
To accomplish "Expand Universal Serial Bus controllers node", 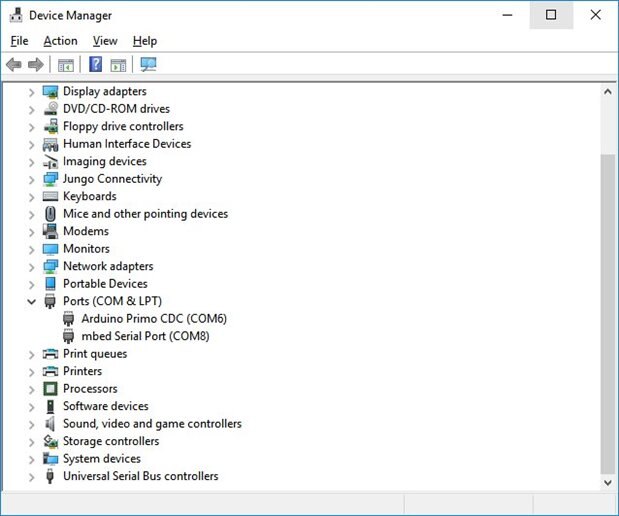I will pos(32,477).
